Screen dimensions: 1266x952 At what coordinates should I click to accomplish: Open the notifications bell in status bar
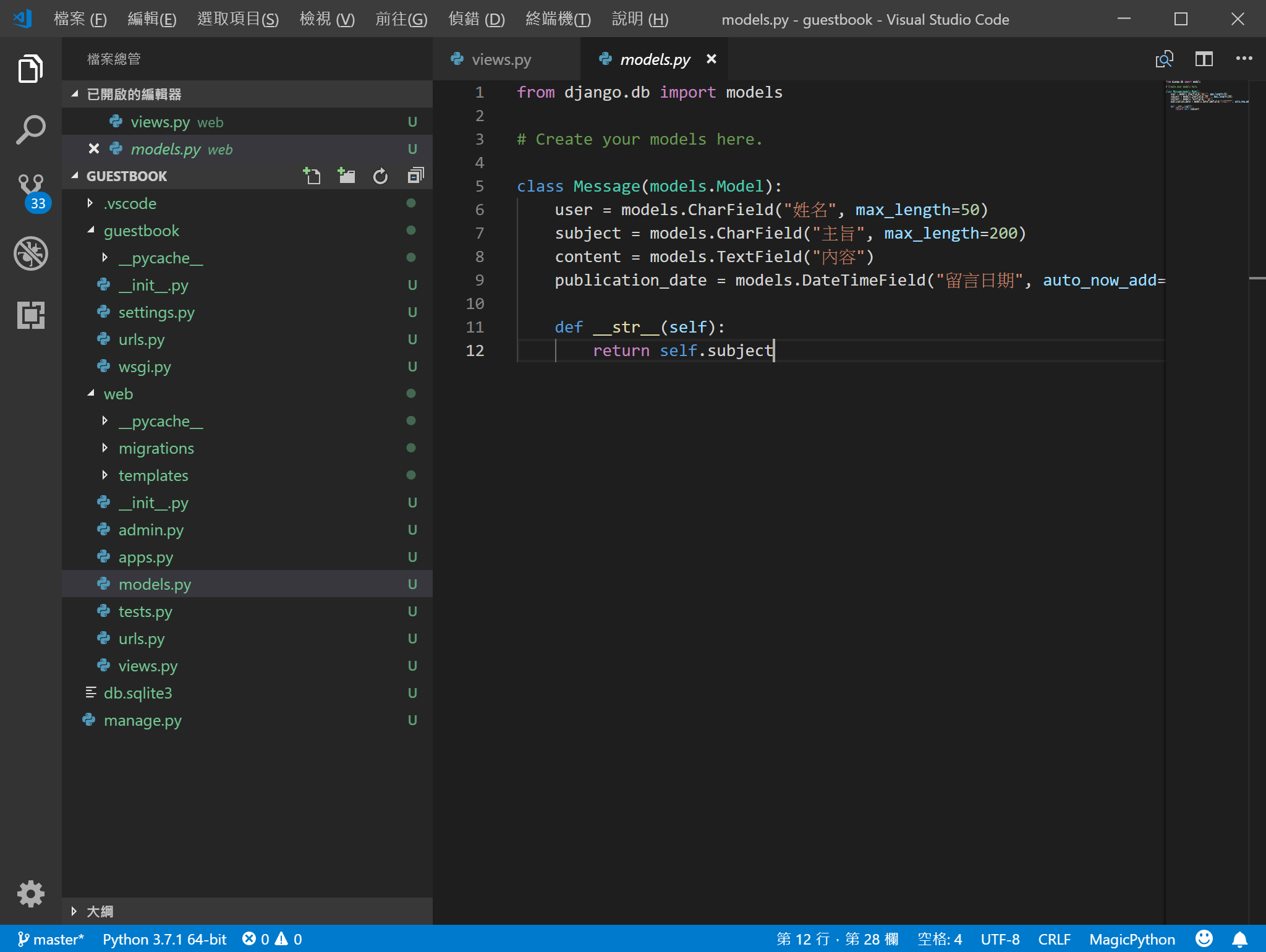(1239, 939)
